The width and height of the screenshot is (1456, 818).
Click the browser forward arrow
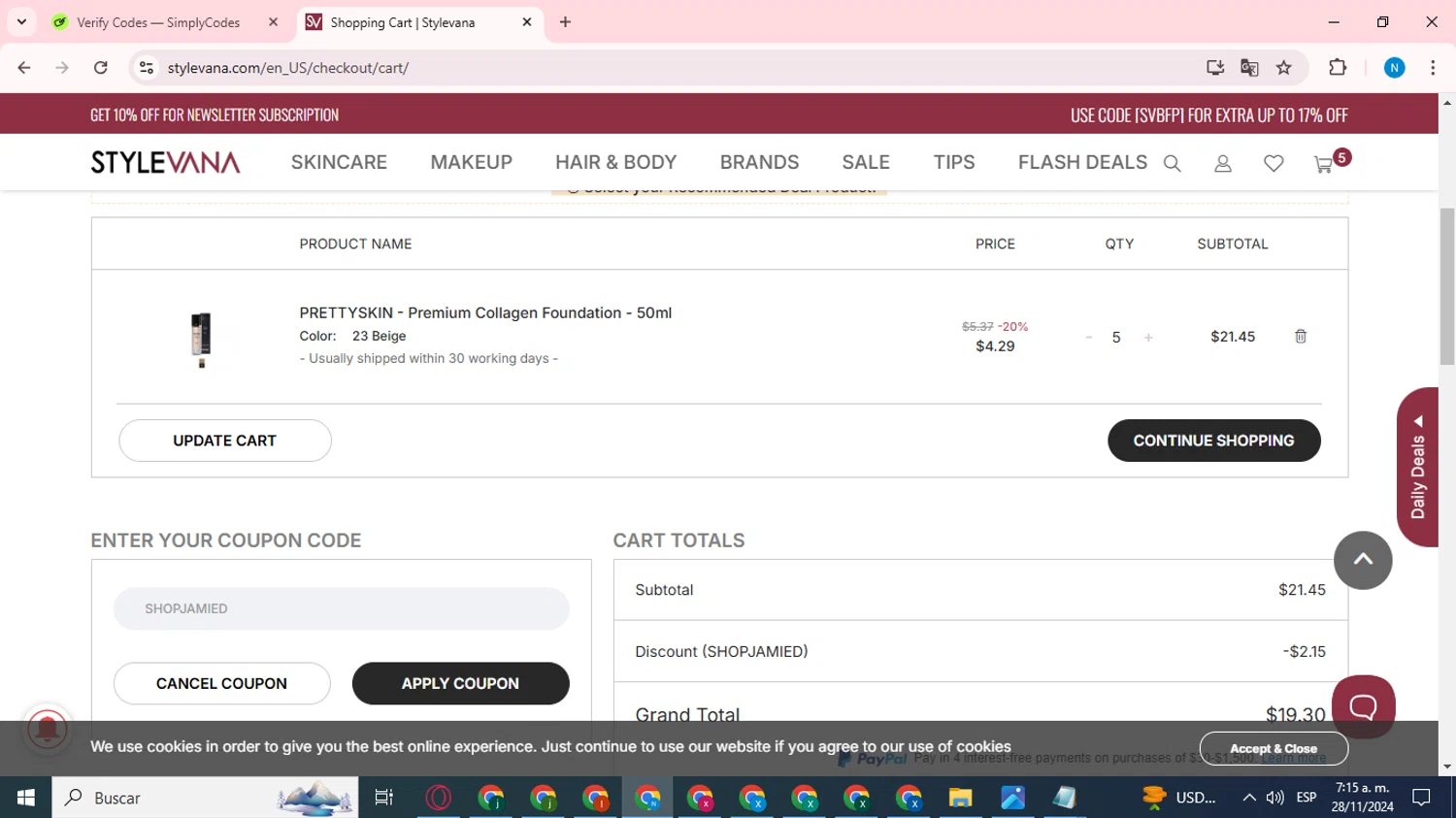pos(62,68)
